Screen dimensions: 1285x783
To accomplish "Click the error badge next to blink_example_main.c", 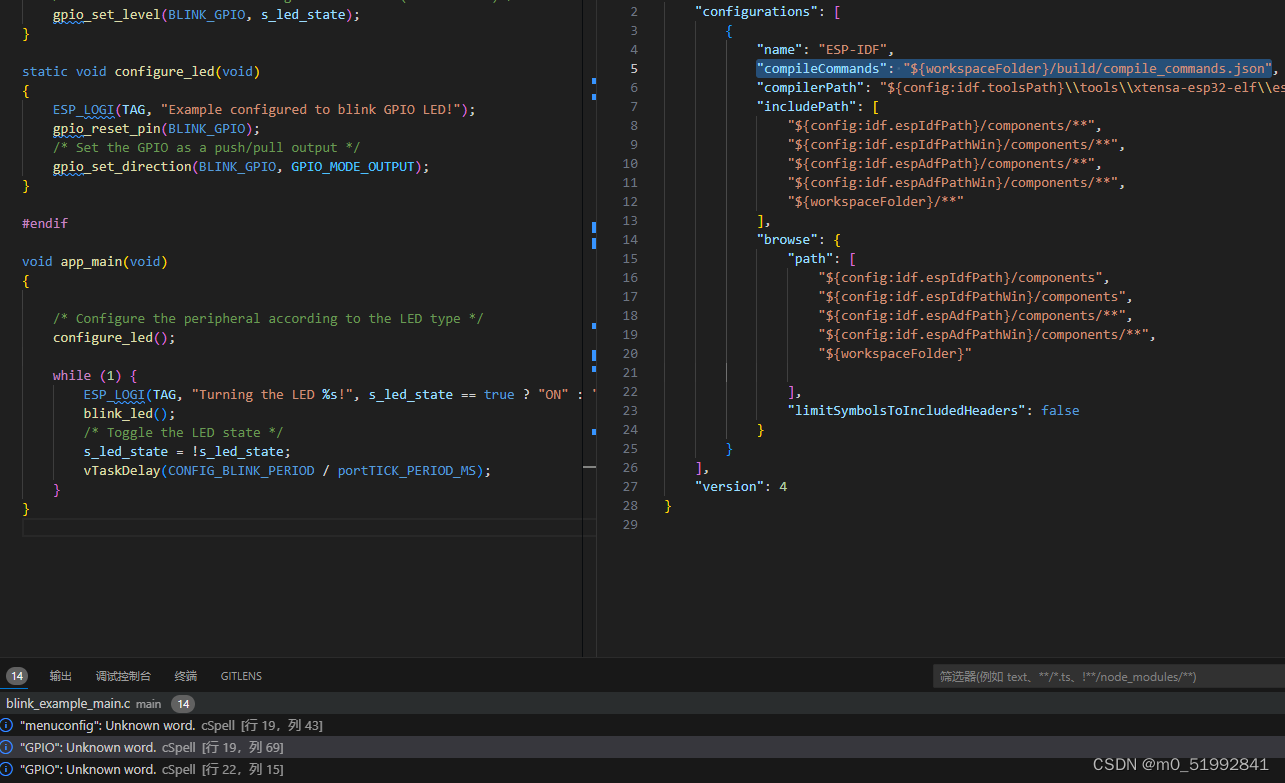I will [182, 703].
